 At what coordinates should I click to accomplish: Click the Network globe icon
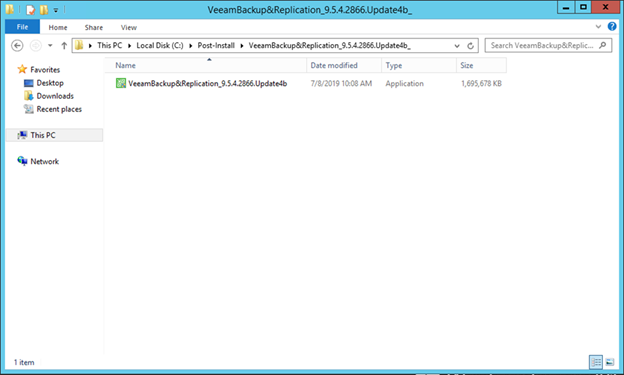pos(22,161)
